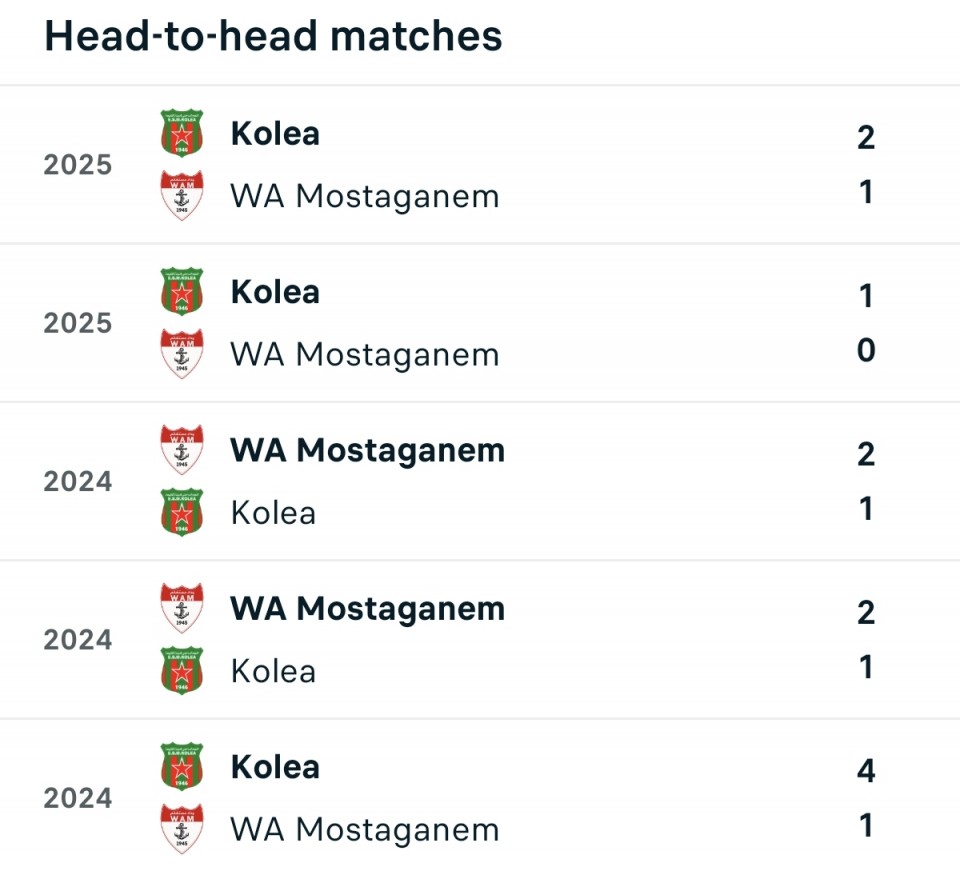Click the 2025 year of the first match
The height and width of the screenshot is (871, 960).
(78, 165)
